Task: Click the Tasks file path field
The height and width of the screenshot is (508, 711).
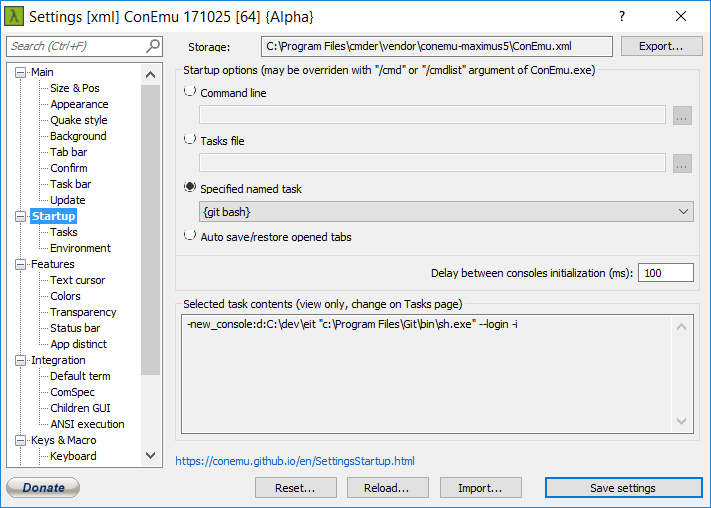Action: tap(432, 163)
